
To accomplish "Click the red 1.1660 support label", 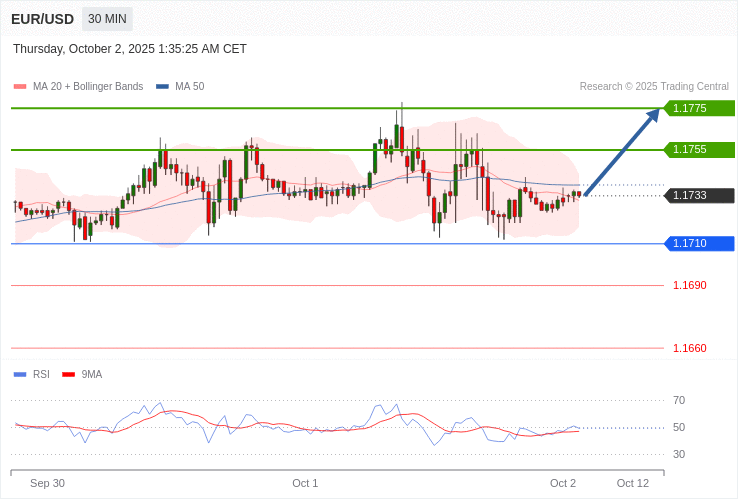I will [x=689, y=349].
